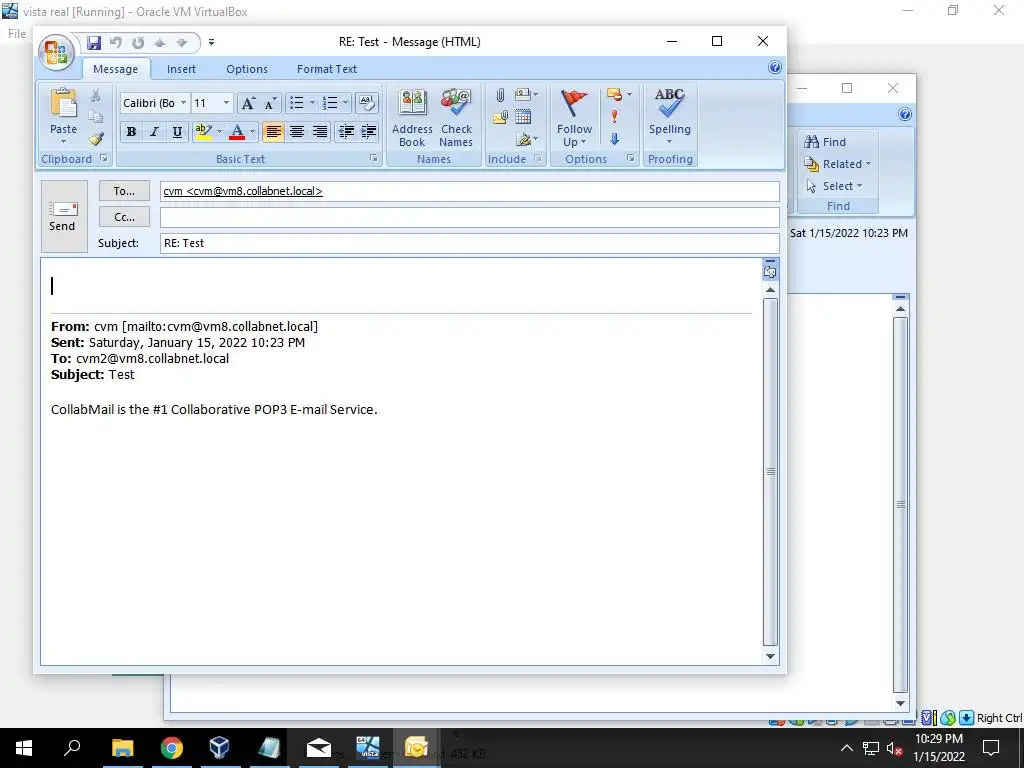Toggle italic formatting
This screenshot has height=768, width=1024.
click(x=154, y=132)
